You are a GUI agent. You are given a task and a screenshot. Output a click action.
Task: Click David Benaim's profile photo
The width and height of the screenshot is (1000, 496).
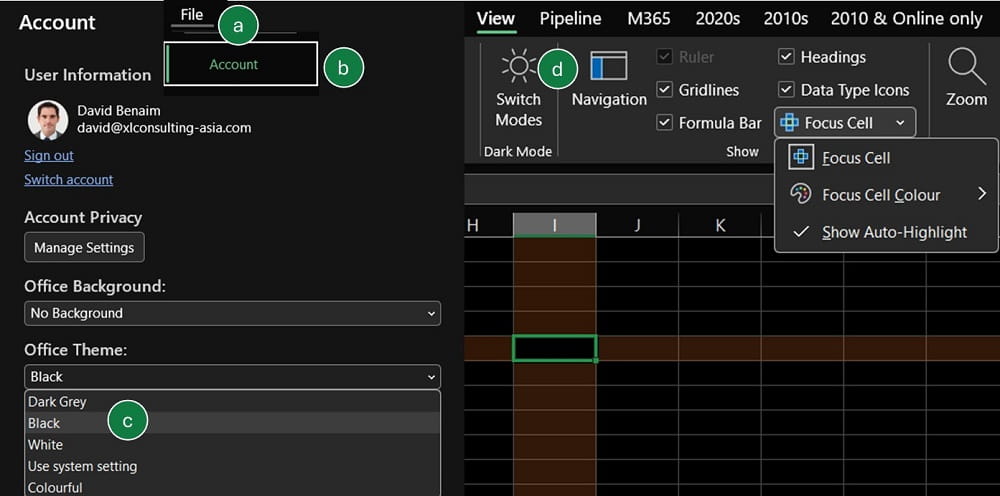pos(48,119)
